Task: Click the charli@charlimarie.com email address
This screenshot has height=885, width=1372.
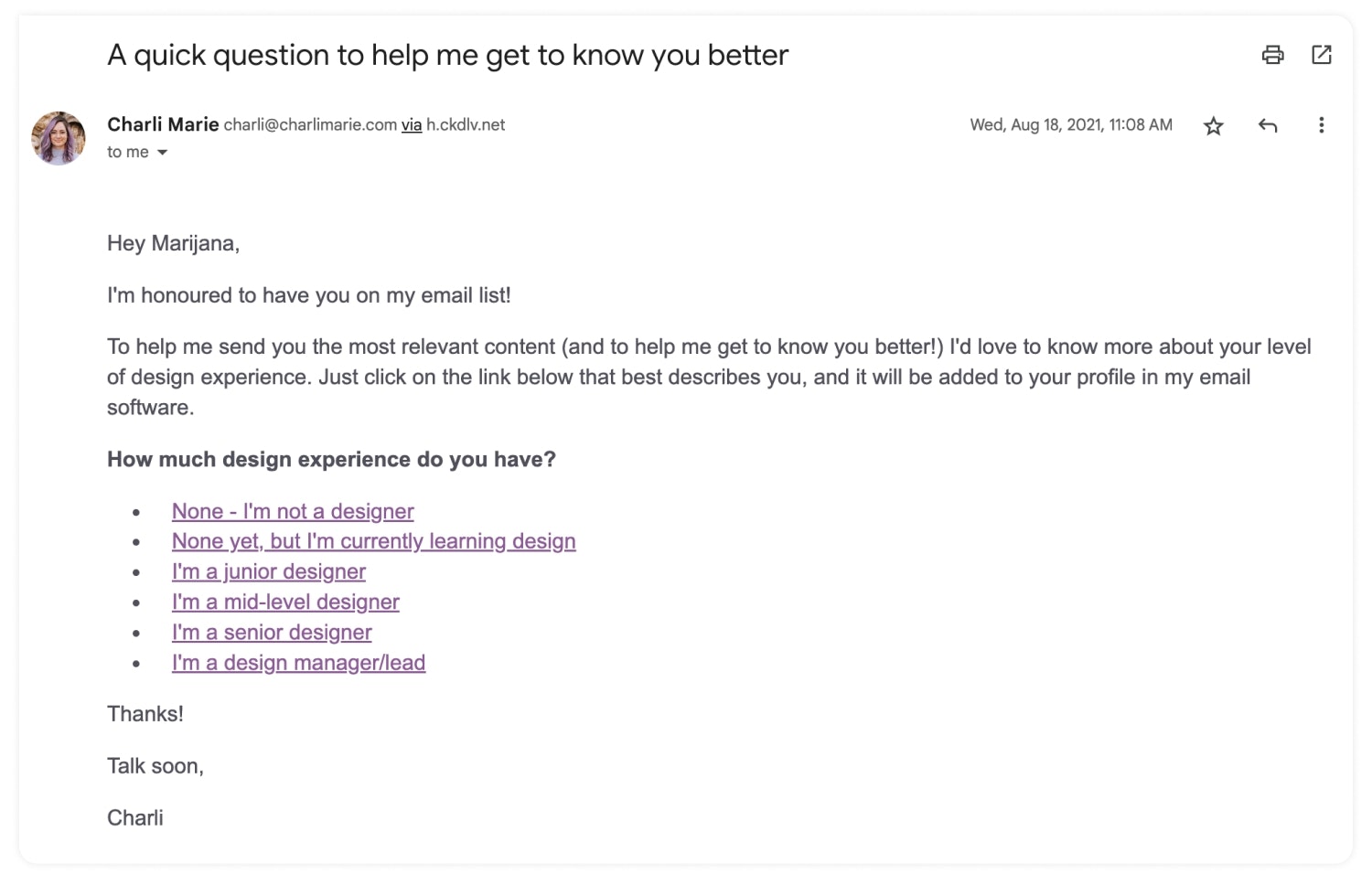Action: (310, 125)
